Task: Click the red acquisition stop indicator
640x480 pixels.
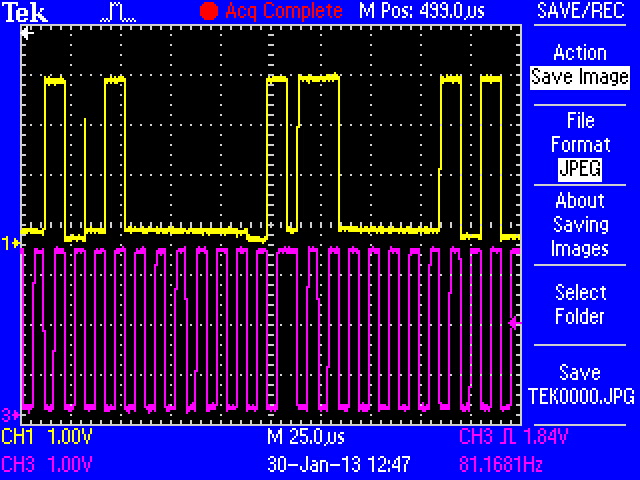Action: coord(208,11)
